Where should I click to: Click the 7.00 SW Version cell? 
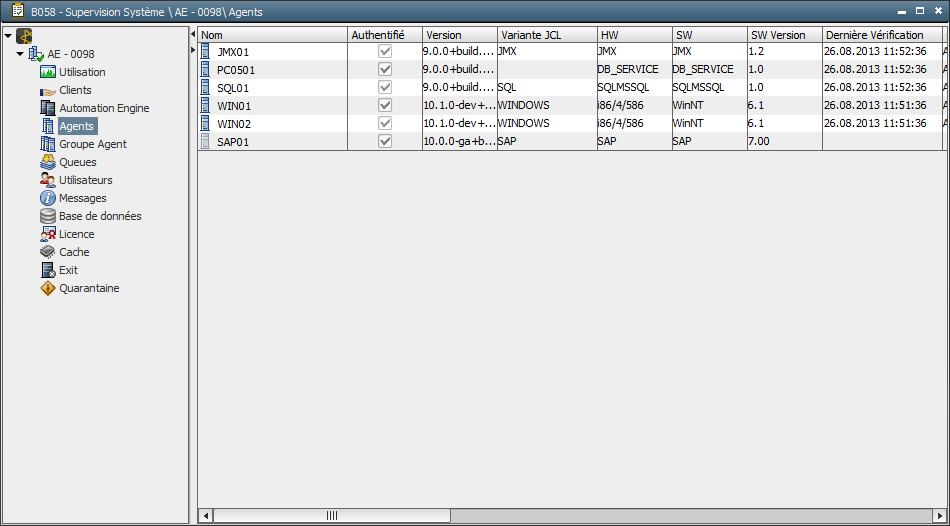[x=785, y=141]
